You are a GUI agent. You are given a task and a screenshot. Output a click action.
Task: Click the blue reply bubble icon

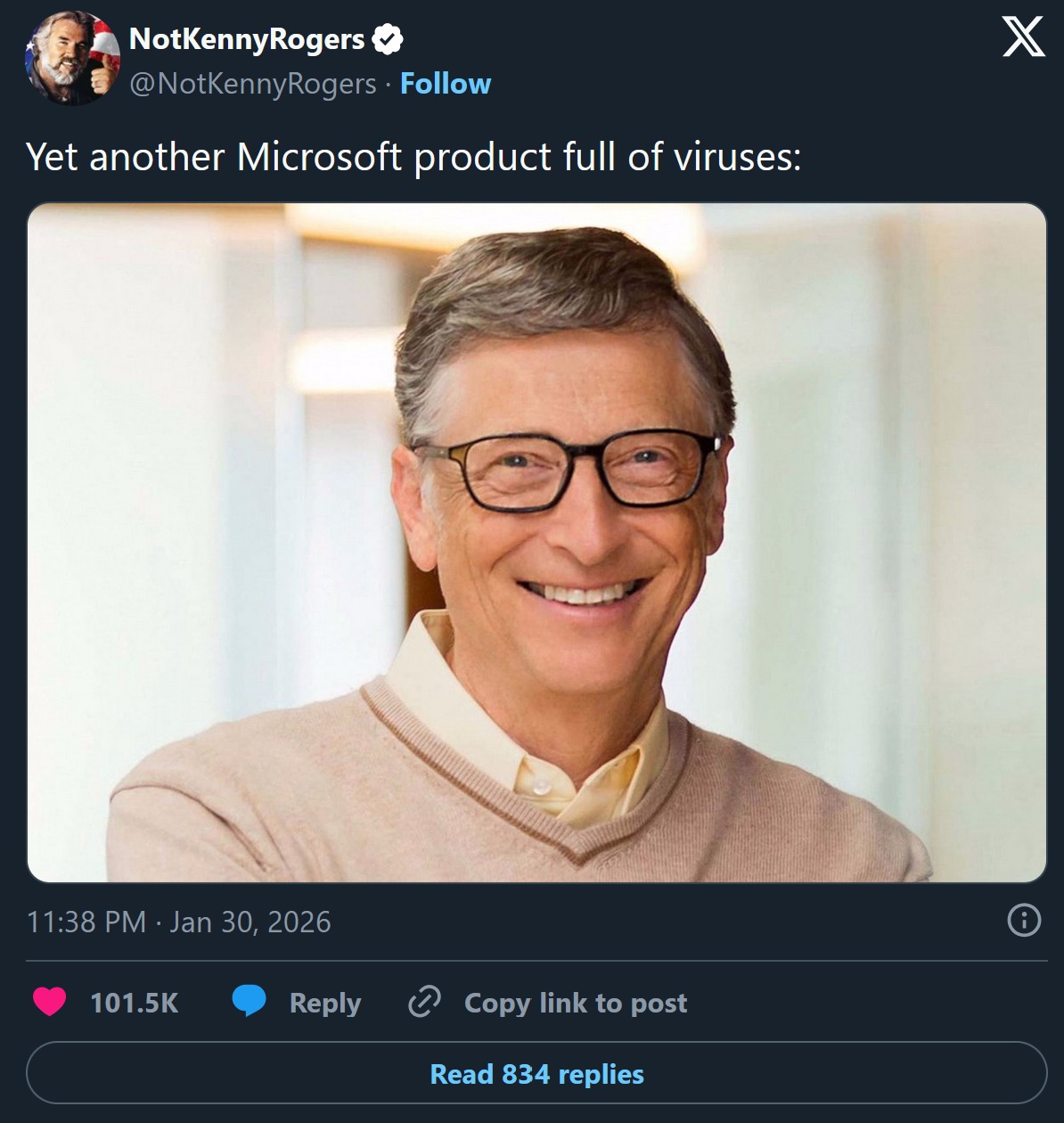(250, 1001)
